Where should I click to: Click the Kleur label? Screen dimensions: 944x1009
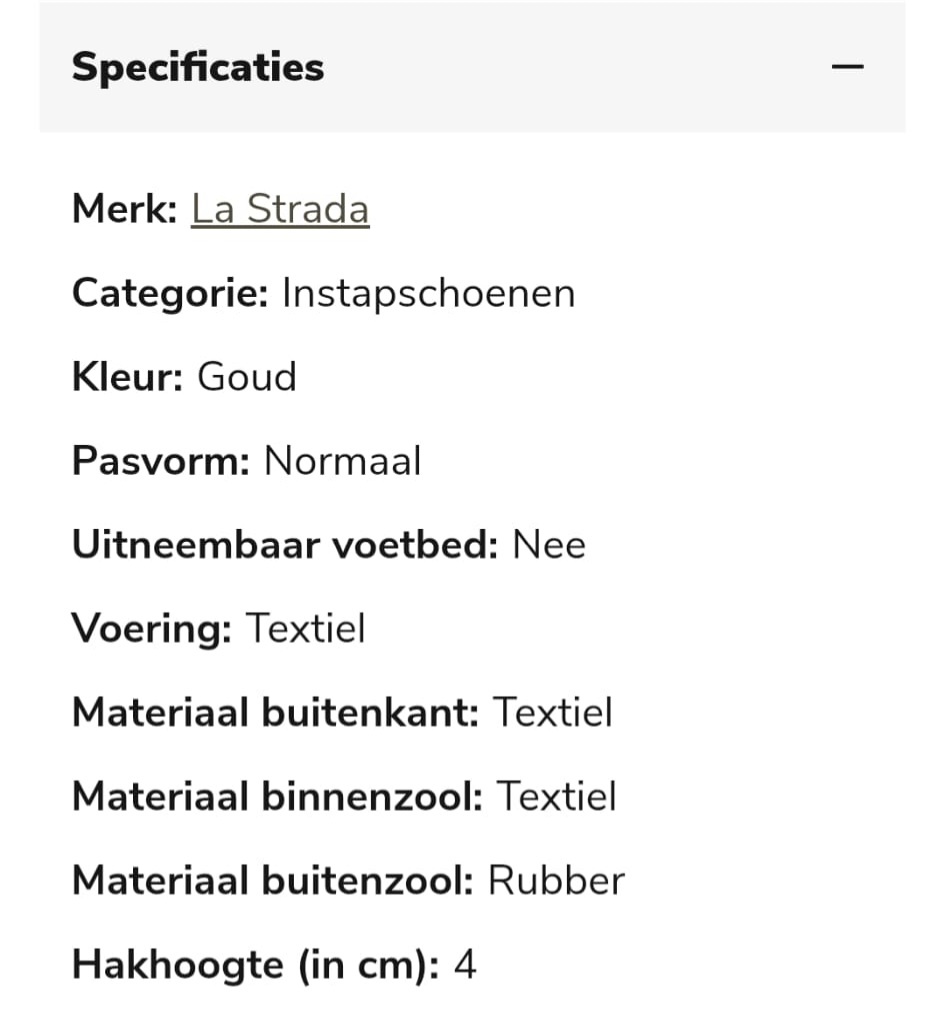pos(127,378)
